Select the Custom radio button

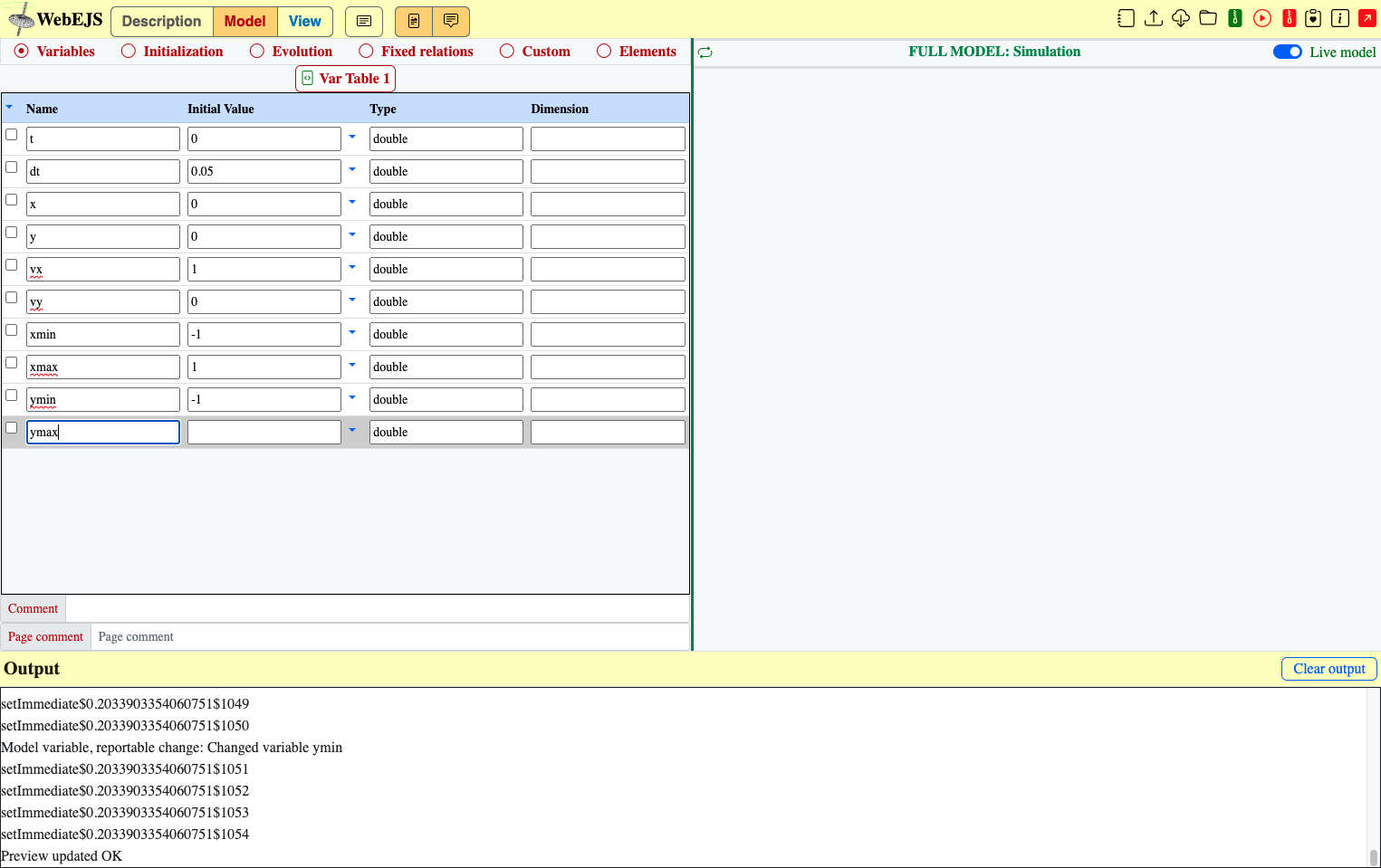tap(507, 52)
